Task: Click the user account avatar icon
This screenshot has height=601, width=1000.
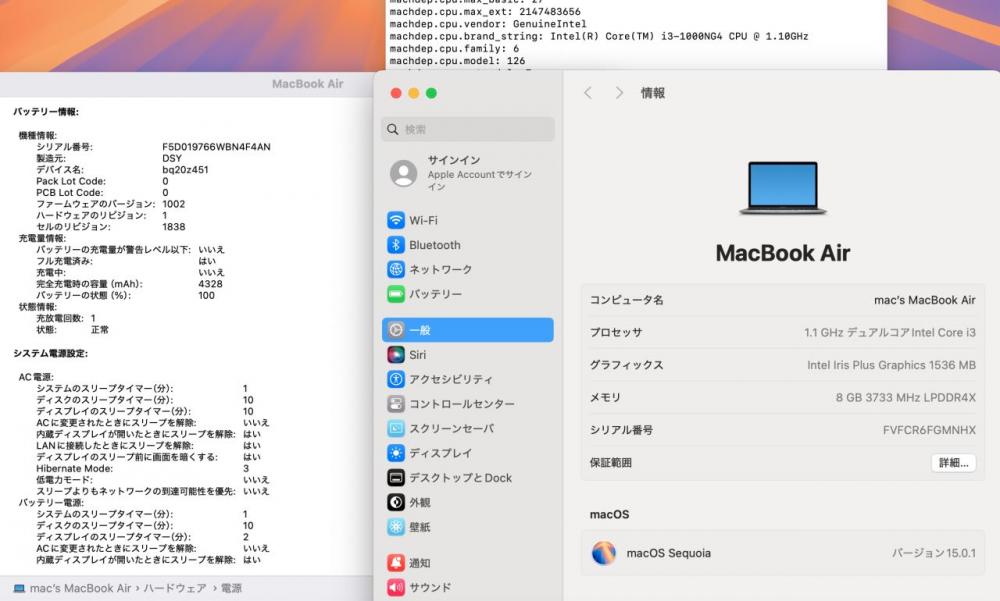Action: [404, 173]
